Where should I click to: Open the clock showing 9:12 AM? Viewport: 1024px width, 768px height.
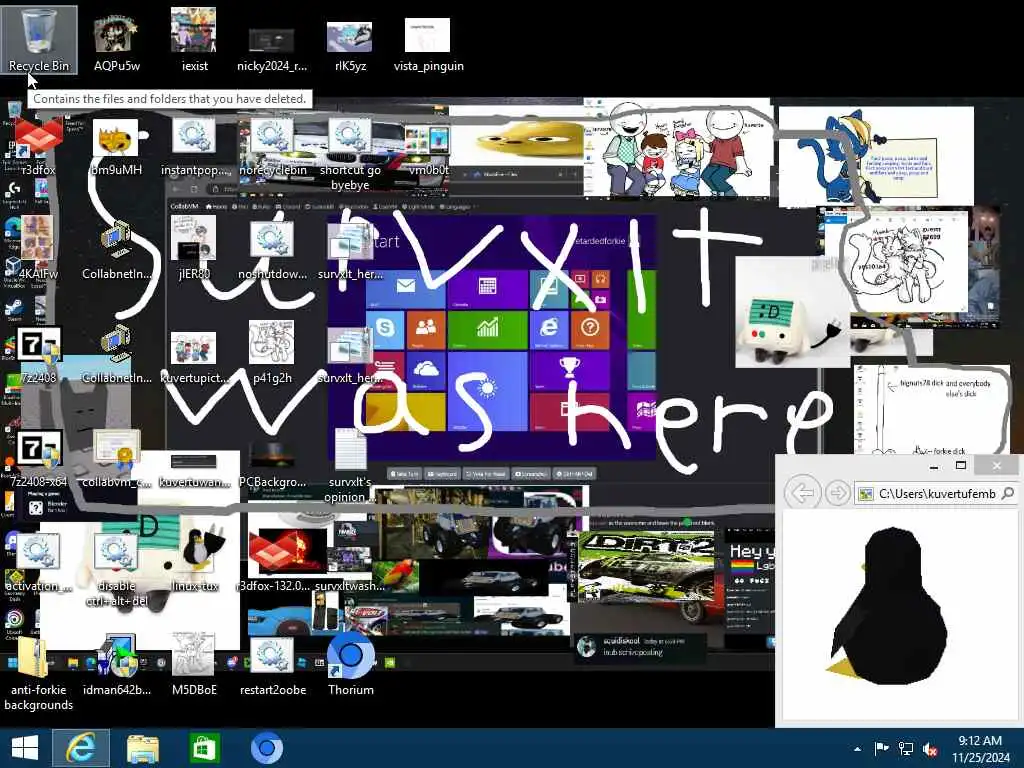[980, 749]
